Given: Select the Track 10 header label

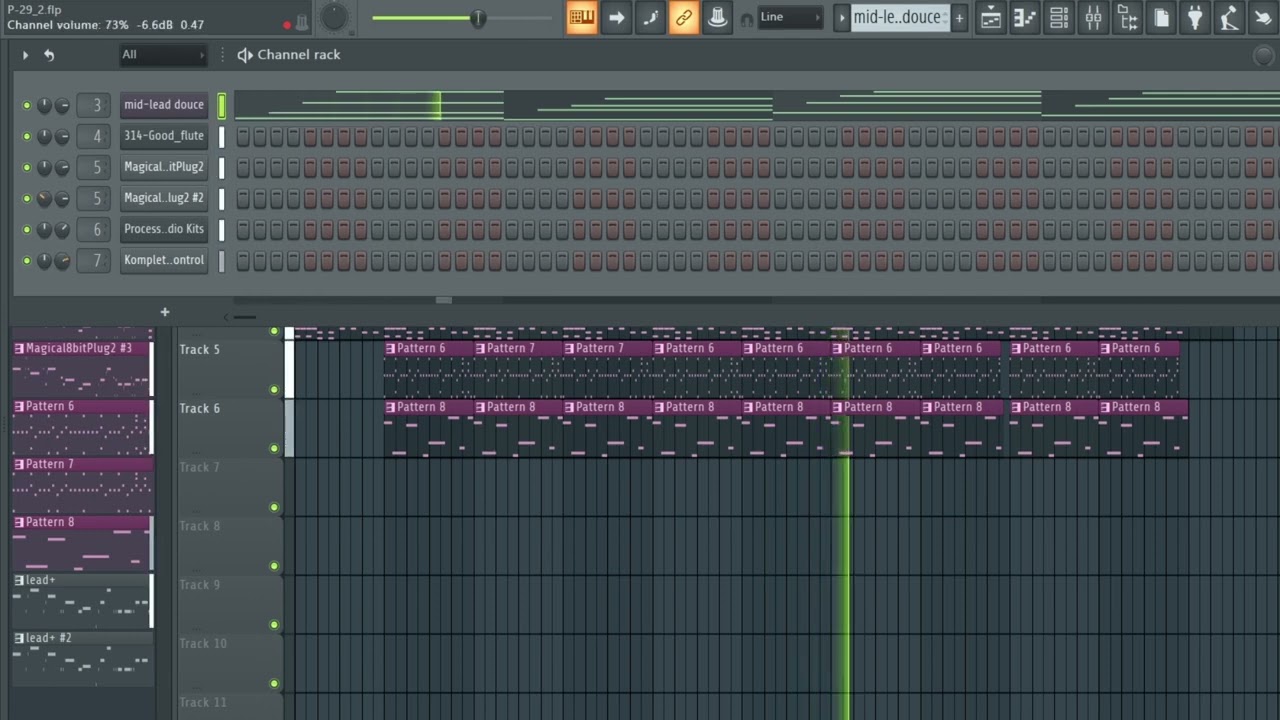Looking at the screenshot, I should pyautogui.click(x=203, y=644).
